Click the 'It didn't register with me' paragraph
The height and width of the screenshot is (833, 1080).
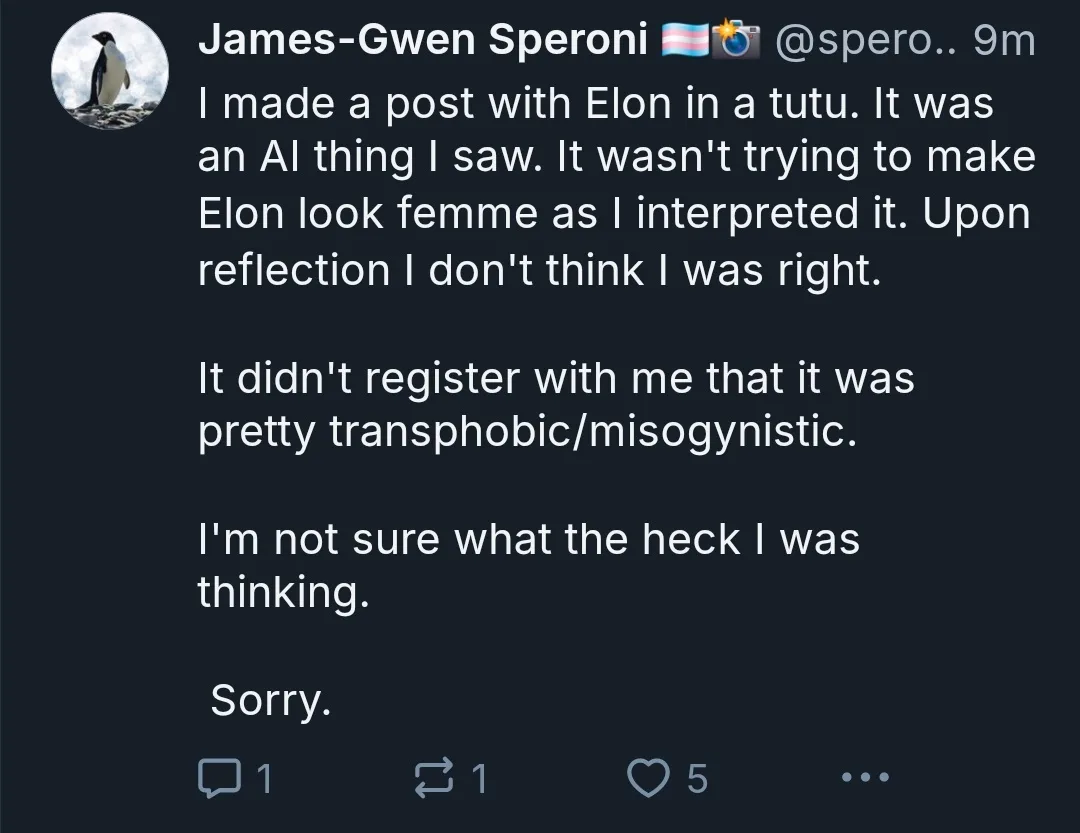[x=557, y=405]
